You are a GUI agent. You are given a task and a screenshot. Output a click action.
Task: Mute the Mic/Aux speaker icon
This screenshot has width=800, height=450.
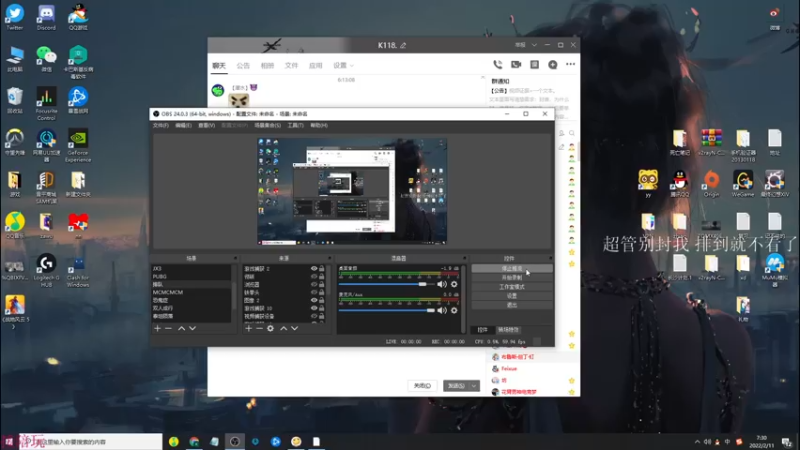pyautogui.click(x=442, y=310)
